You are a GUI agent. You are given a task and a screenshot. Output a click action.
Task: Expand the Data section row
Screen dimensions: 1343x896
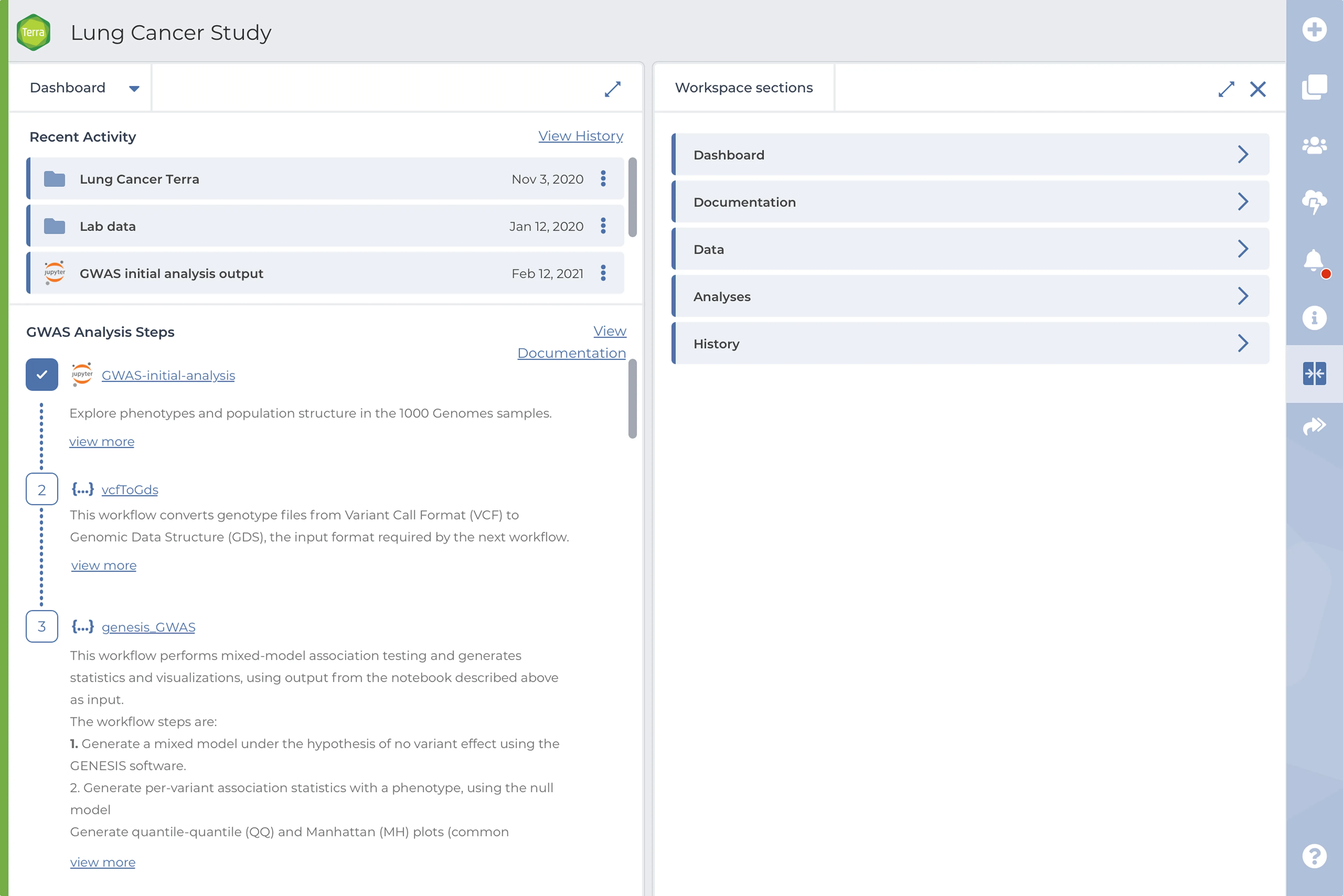(970, 249)
